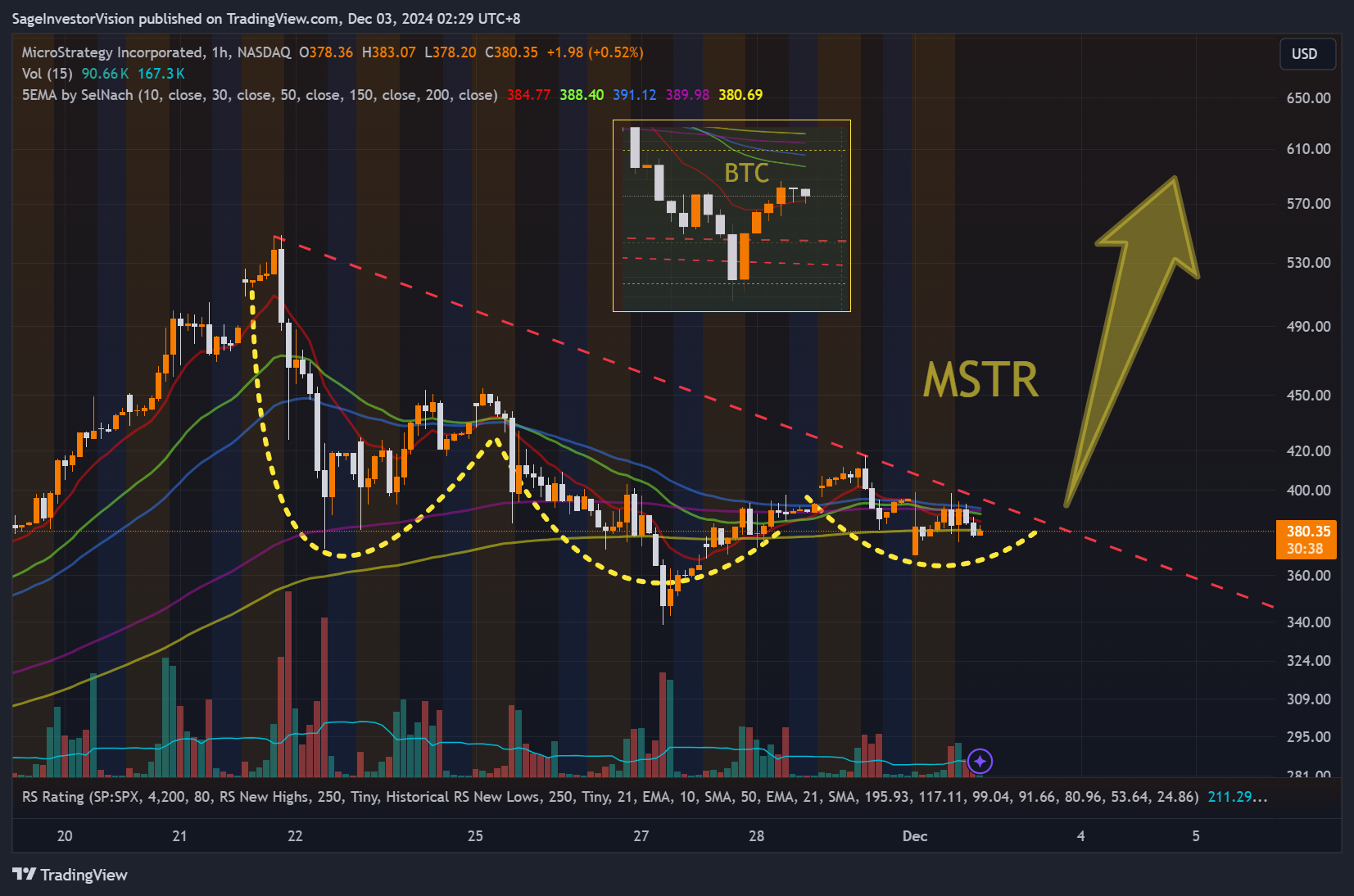Viewport: 1354px width, 896px height.
Task: Click the 420.00 price axis label
Action: click(x=1308, y=451)
